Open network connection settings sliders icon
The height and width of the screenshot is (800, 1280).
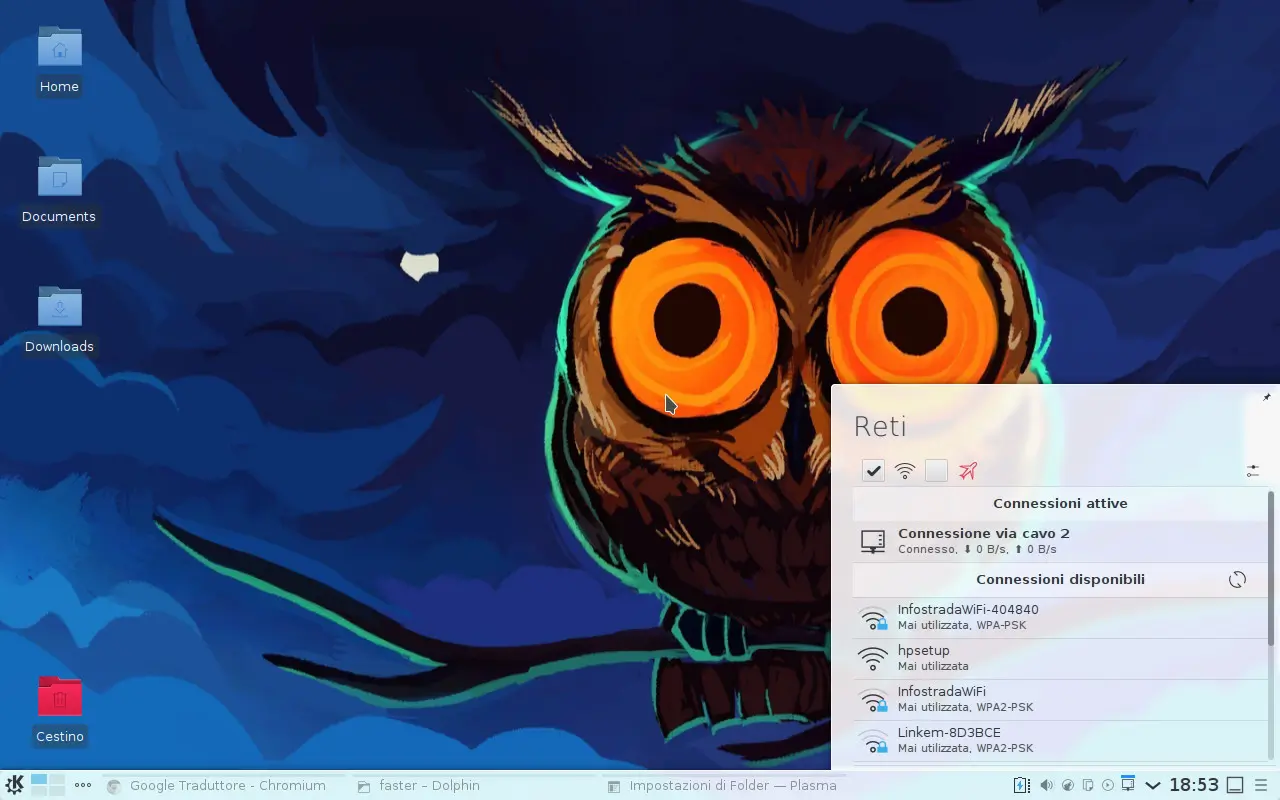coord(1253,470)
